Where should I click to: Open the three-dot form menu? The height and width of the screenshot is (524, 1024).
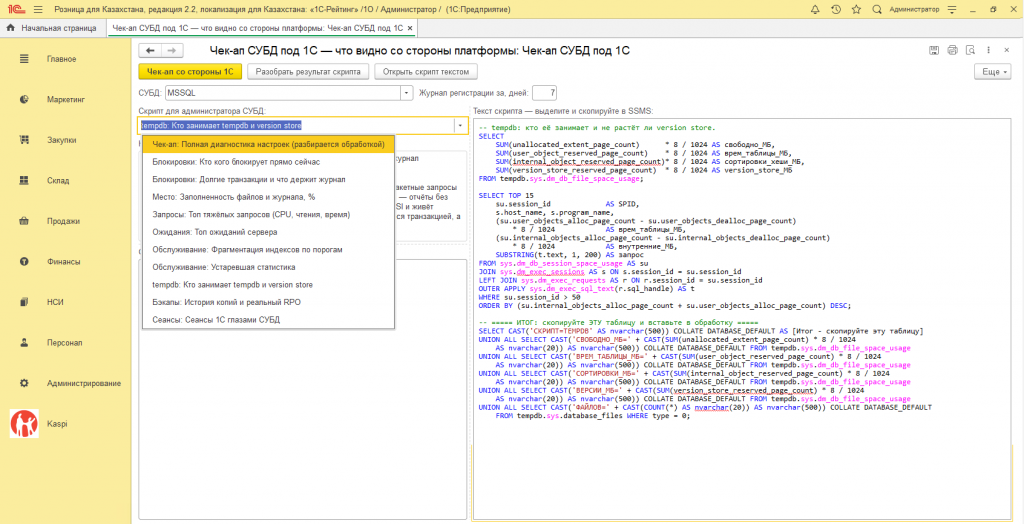coord(988,50)
